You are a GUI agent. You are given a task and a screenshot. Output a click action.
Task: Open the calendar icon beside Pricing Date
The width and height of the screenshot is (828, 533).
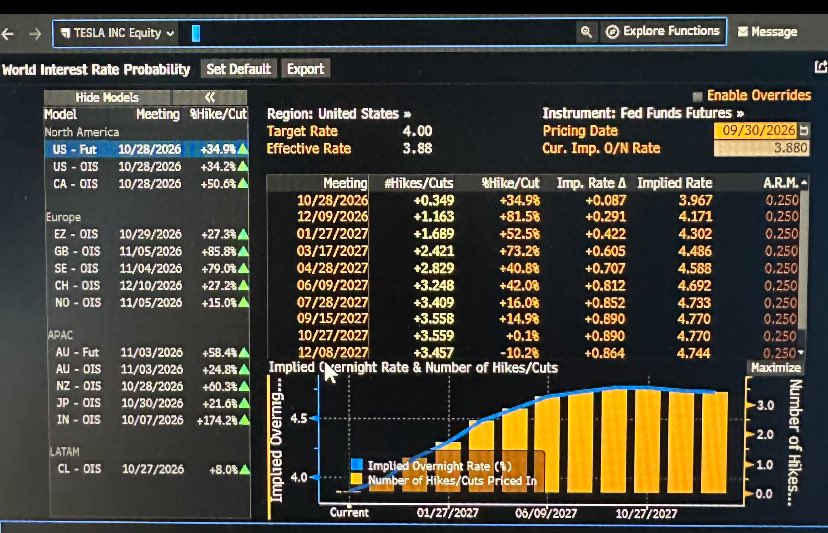point(804,130)
